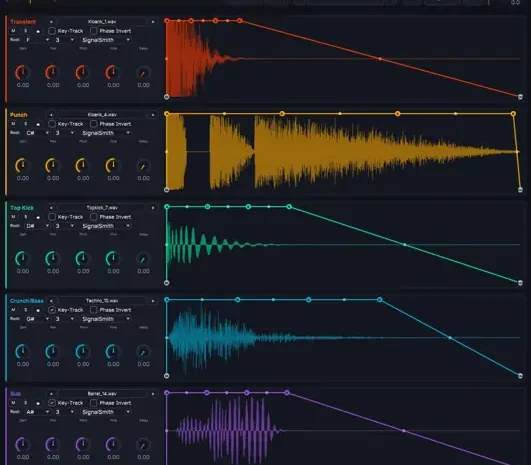531x465 pixels.
Task: Click next sample arrow on Sub layer
Action: [153, 394]
